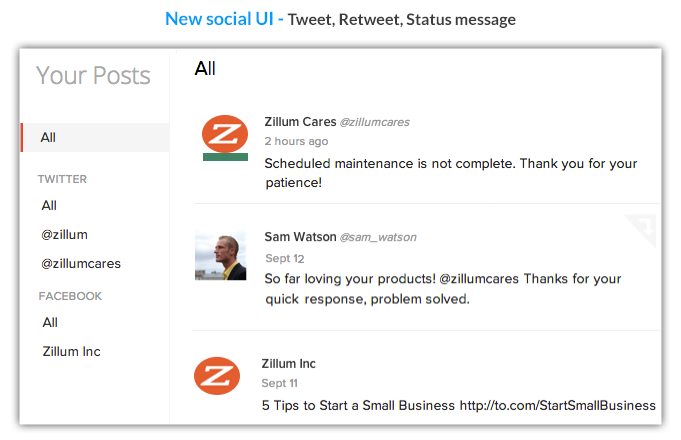Click the Zillum Cares orange Z avatar

click(x=225, y=134)
